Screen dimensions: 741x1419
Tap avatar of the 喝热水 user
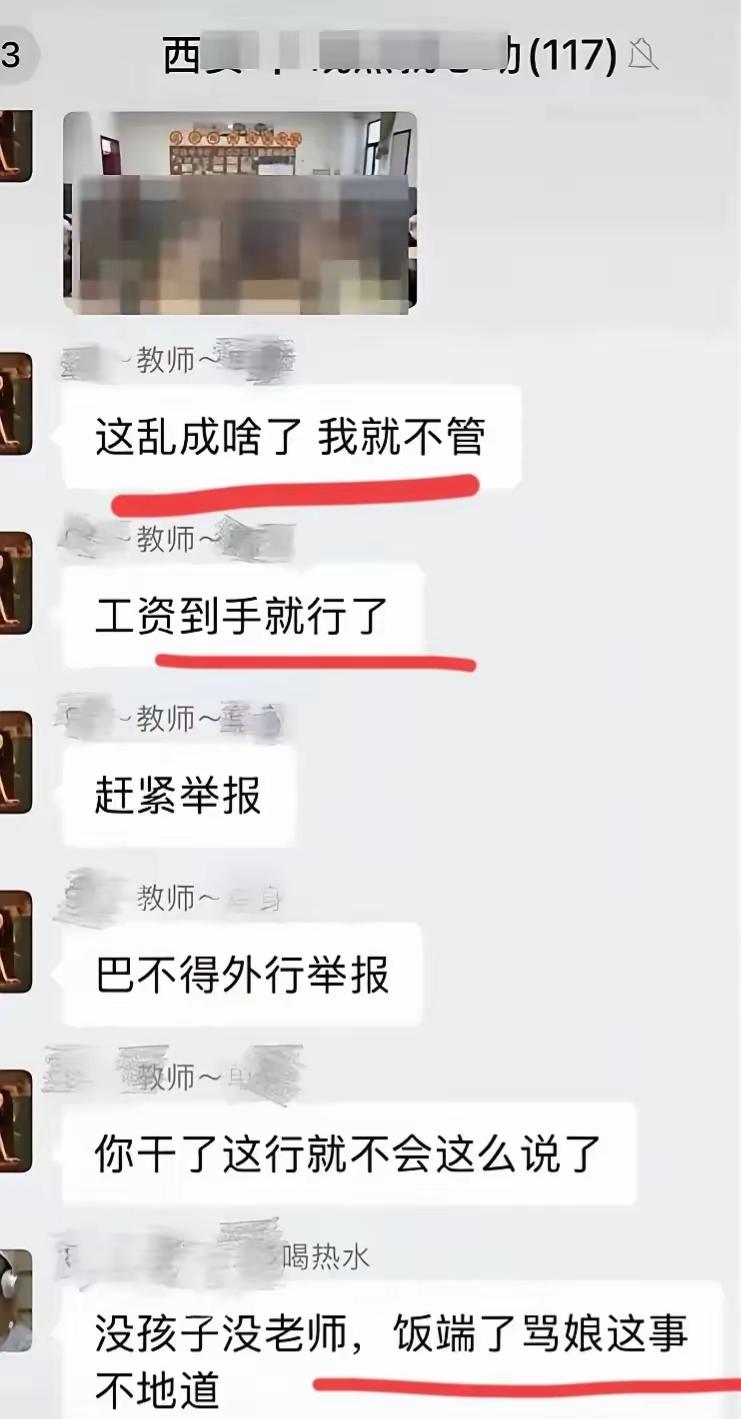point(15,1300)
